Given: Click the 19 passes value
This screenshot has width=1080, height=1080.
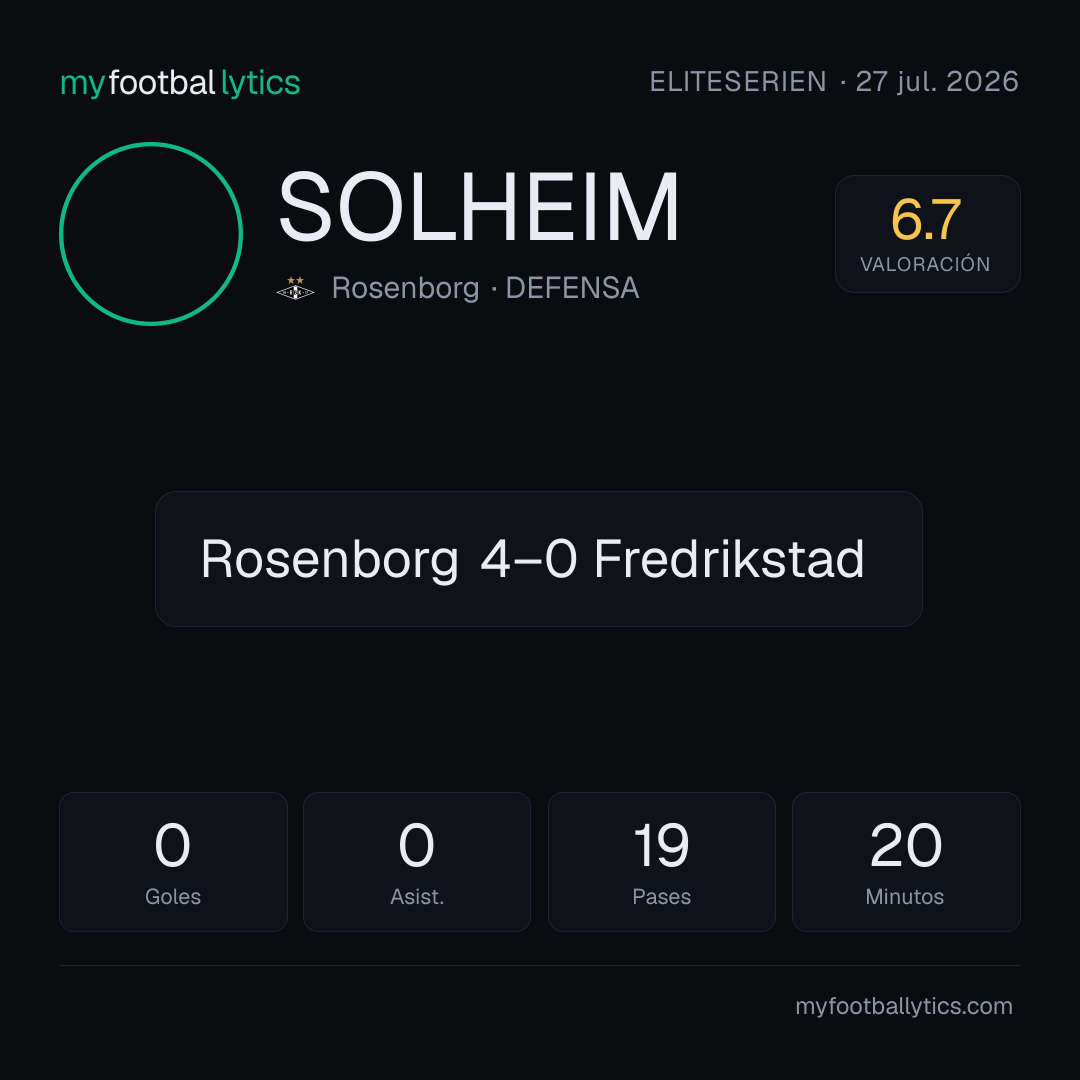Looking at the screenshot, I should 661,845.
